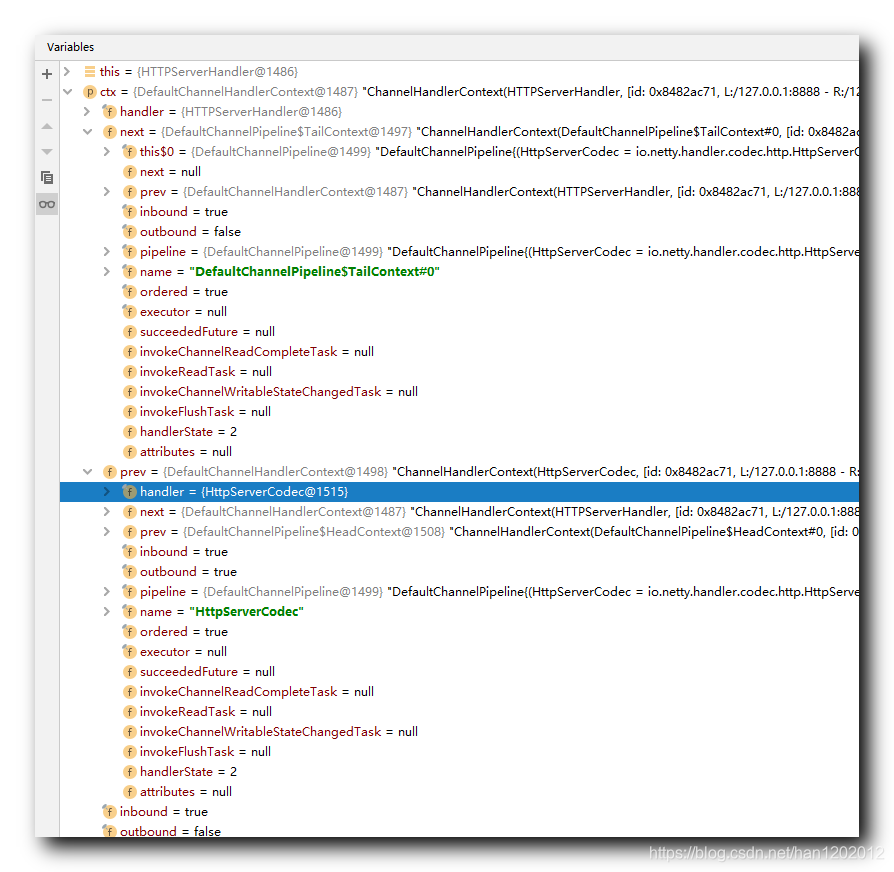This screenshot has height=872, width=894.
Task: Select 'invokeFlushTask = null' under HttpServerCodec context
Action: [459, 751]
